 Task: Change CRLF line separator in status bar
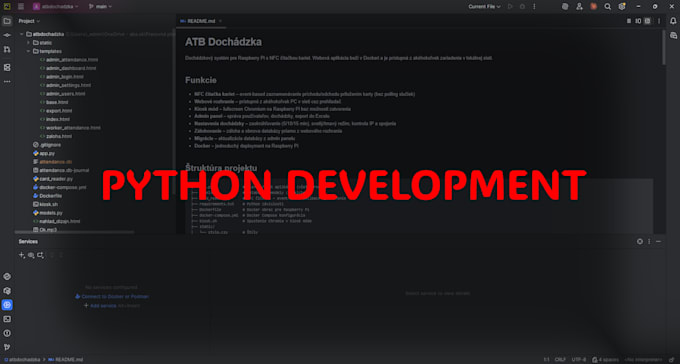[560, 359]
